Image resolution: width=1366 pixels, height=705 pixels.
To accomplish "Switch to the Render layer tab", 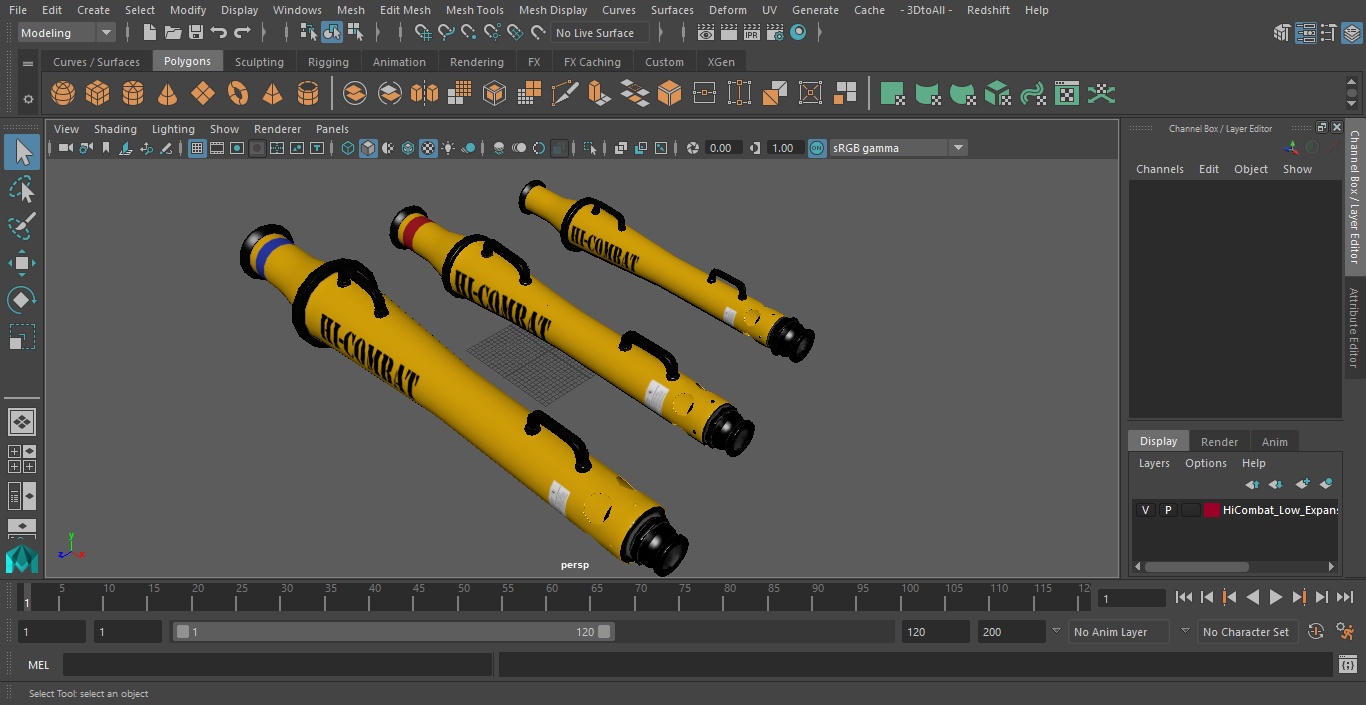I will (x=1219, y=441).
